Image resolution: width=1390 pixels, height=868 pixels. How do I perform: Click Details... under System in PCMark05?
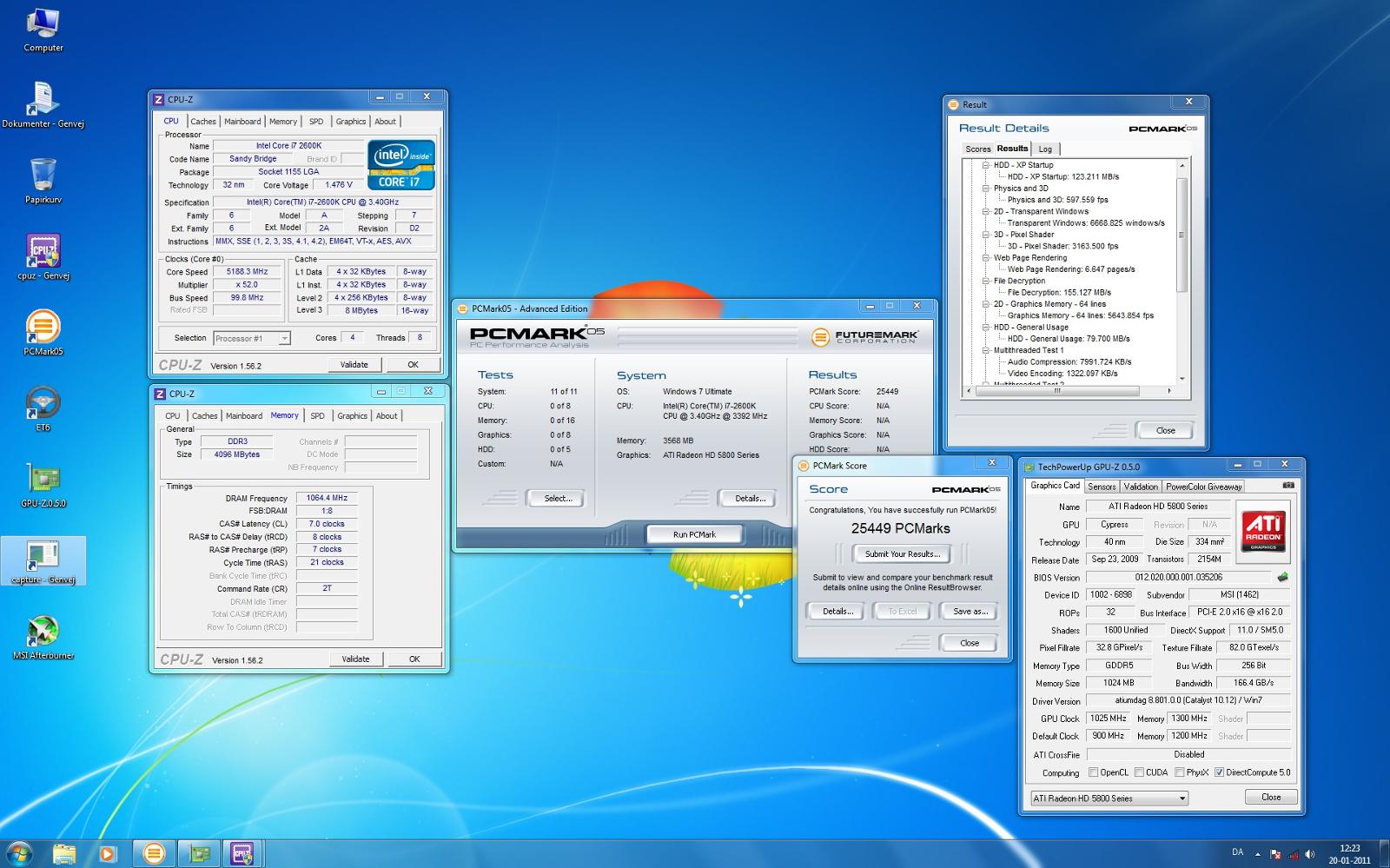(x=750, y=499)
